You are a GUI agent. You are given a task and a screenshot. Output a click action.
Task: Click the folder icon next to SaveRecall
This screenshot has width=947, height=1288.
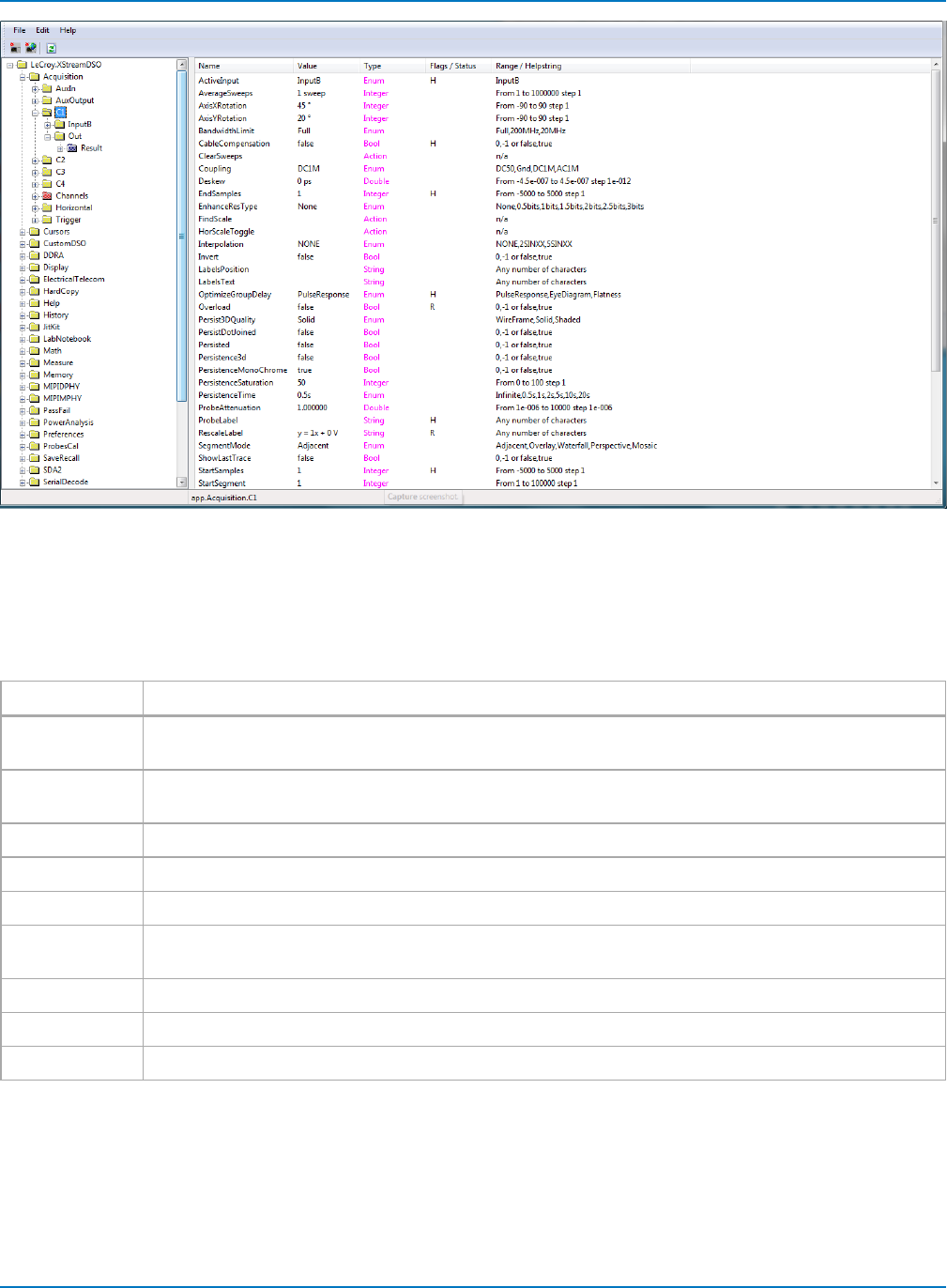[35, 458]
